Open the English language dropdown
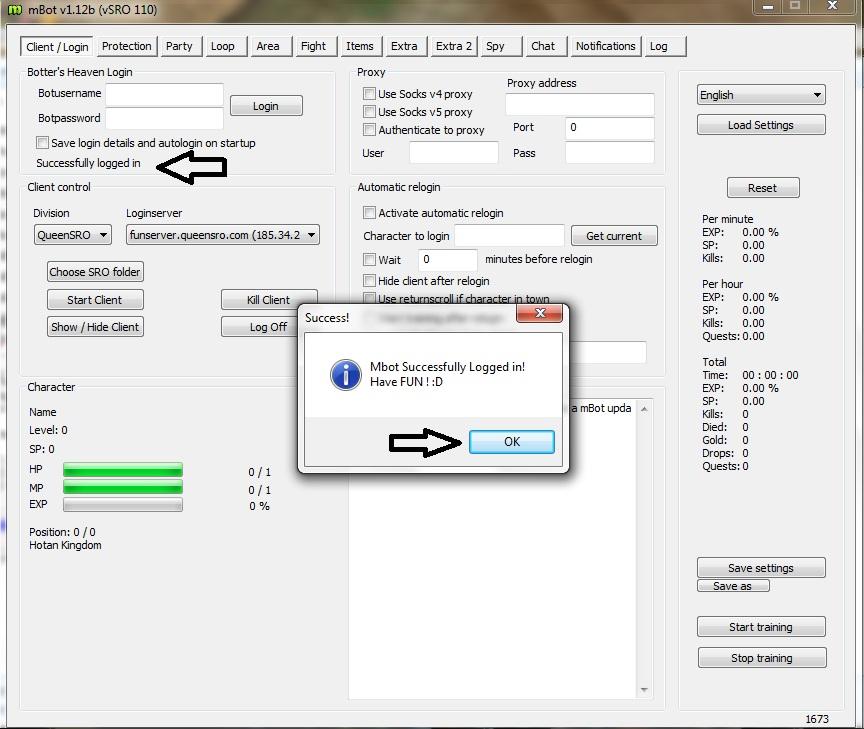 pos(761,95)
